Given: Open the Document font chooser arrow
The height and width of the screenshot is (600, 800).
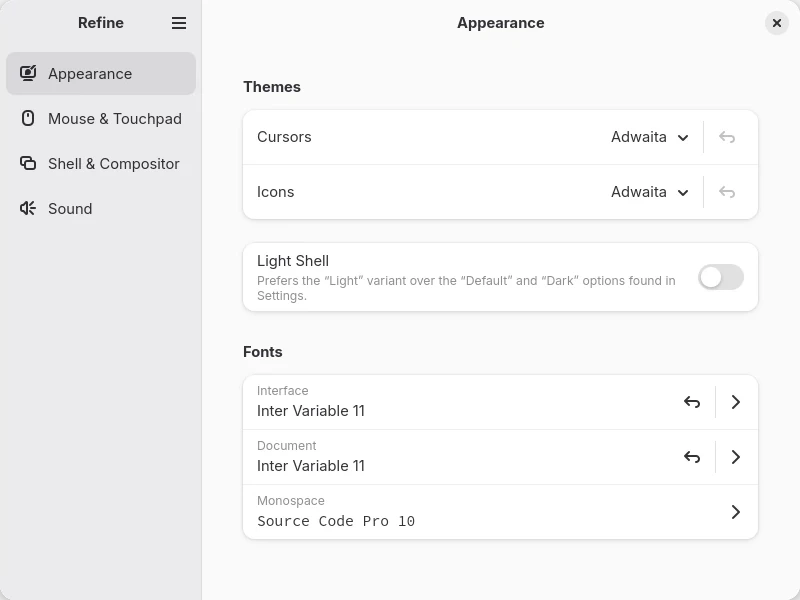Looking at the screenshot, I should coord(736,457).
